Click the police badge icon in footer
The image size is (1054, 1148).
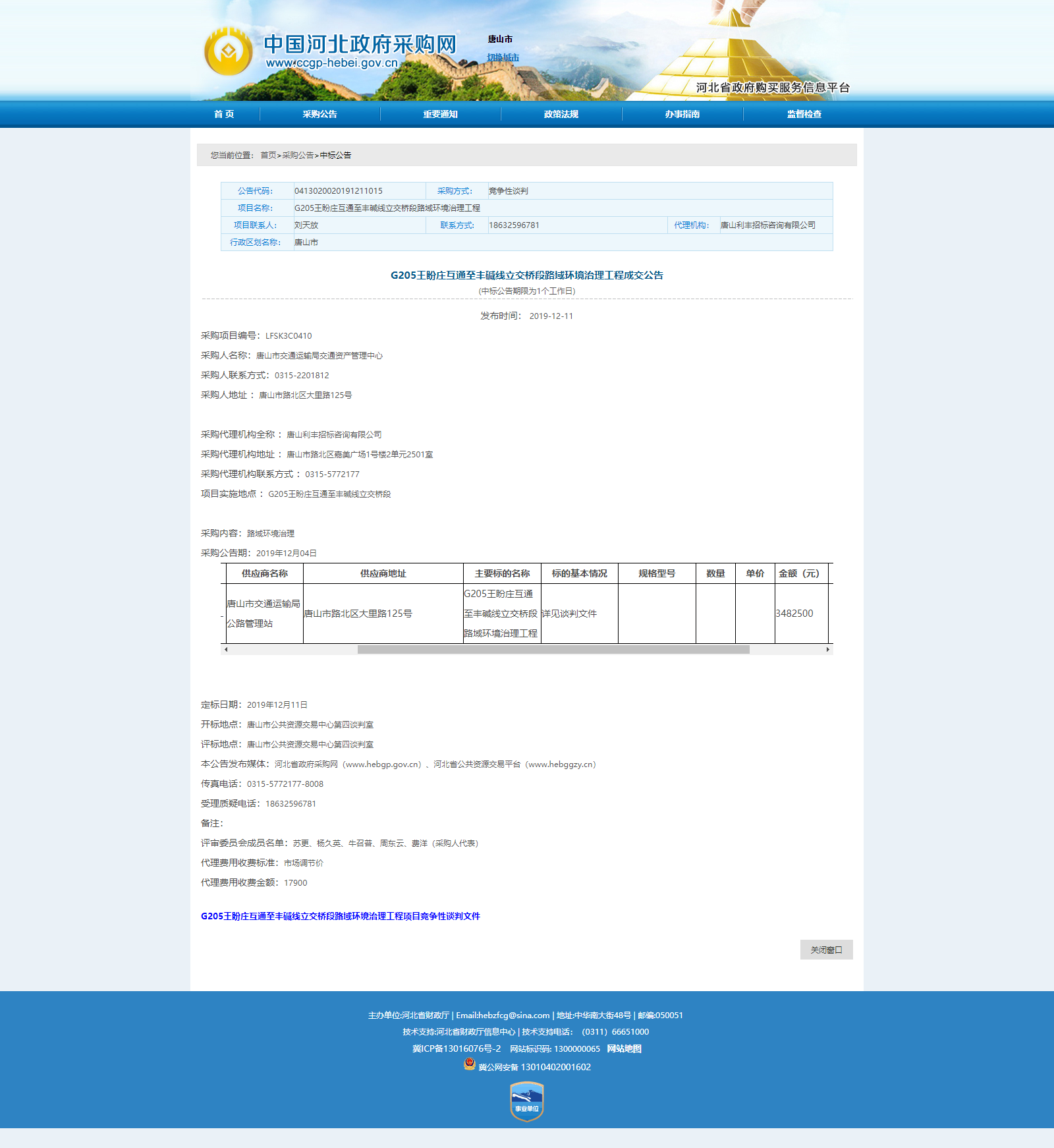[469, 1064]
